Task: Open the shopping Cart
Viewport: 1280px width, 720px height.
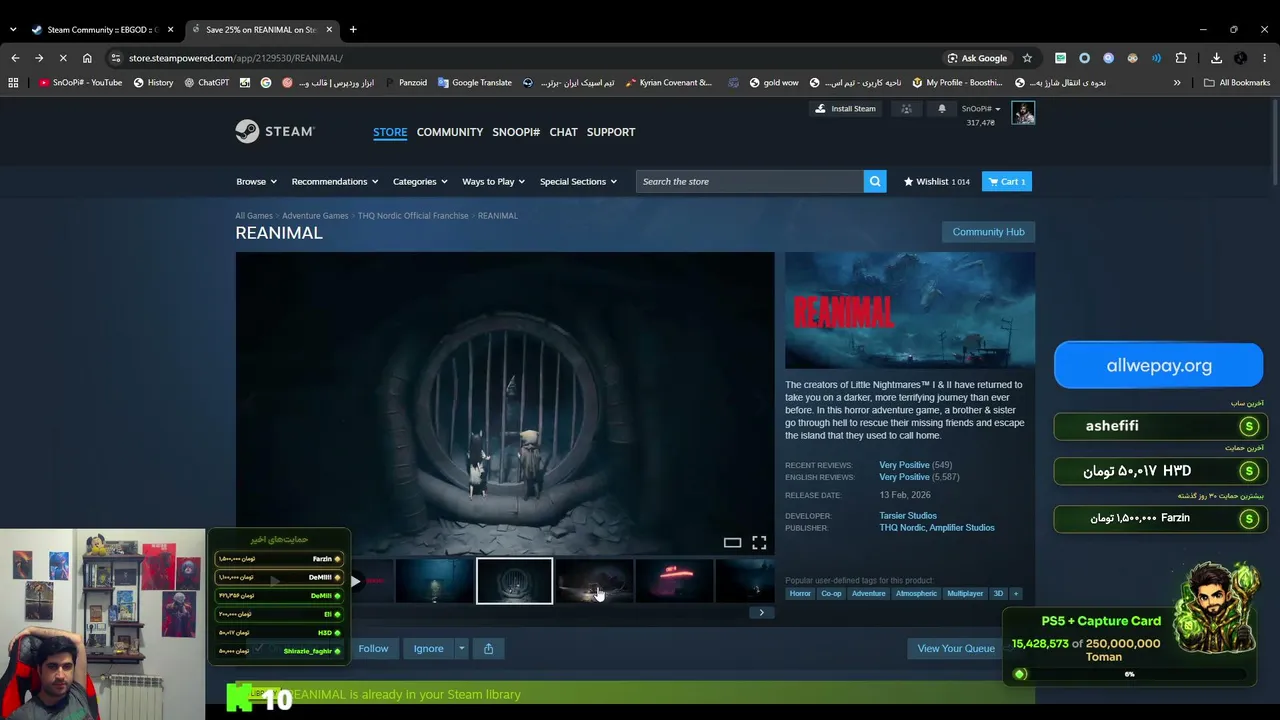Action: pos(1007,181)
